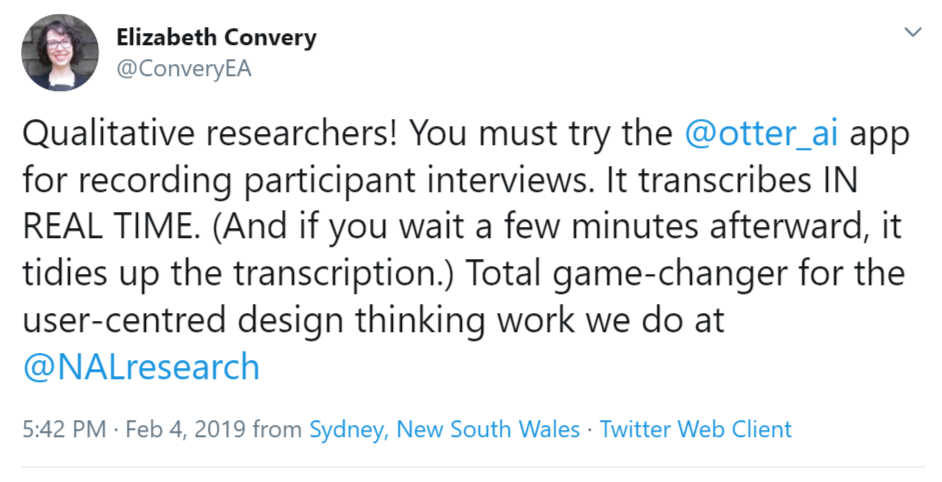Open the Sydney, New South Wales location link

click(445, 429)
